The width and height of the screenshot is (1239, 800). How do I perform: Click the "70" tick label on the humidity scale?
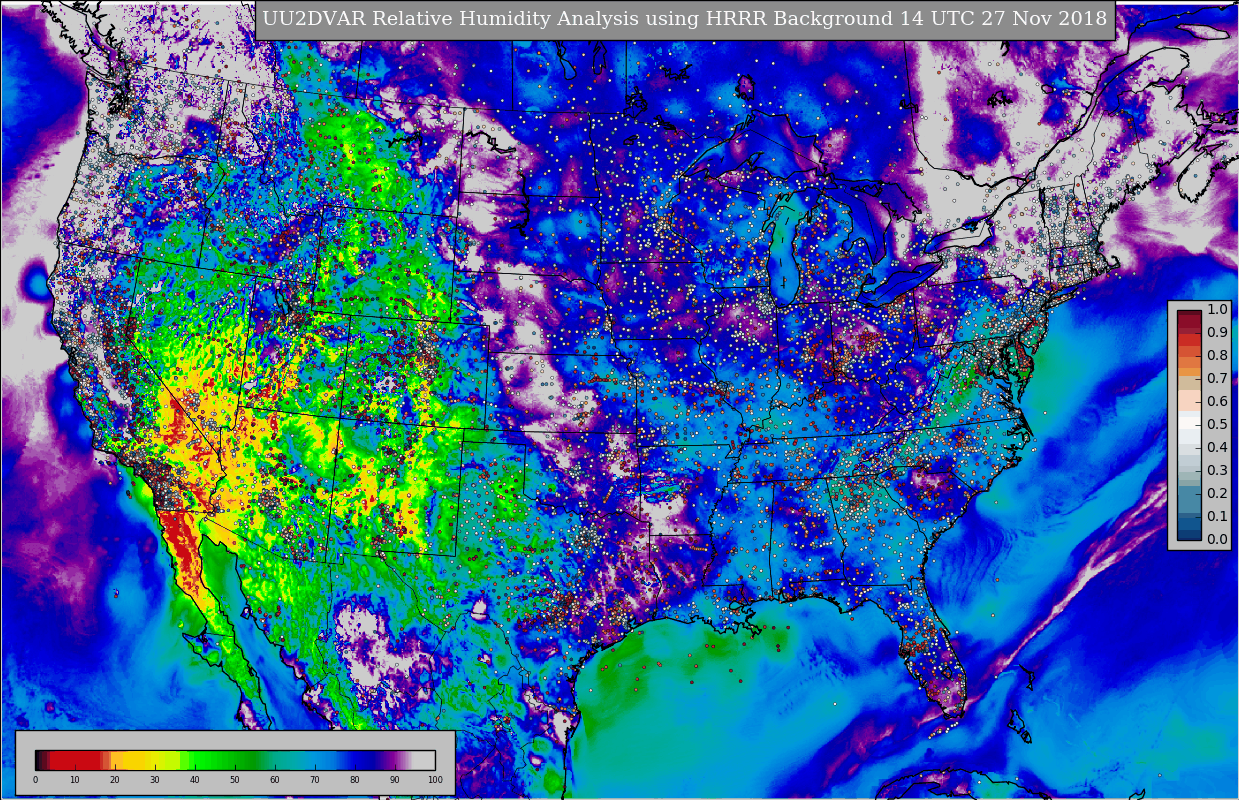tap(315, 780)
